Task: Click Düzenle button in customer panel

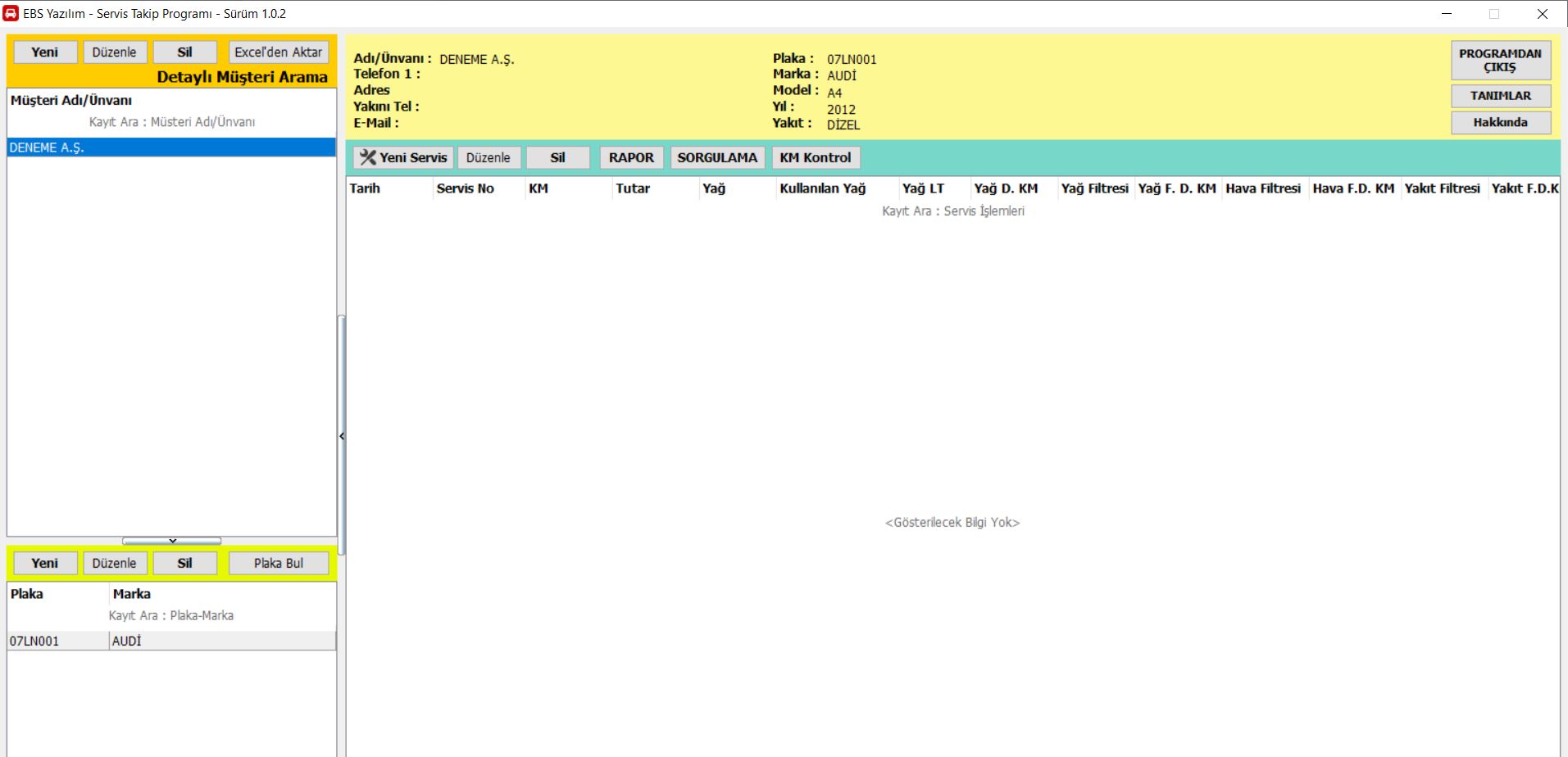Action: coord(114,52)
